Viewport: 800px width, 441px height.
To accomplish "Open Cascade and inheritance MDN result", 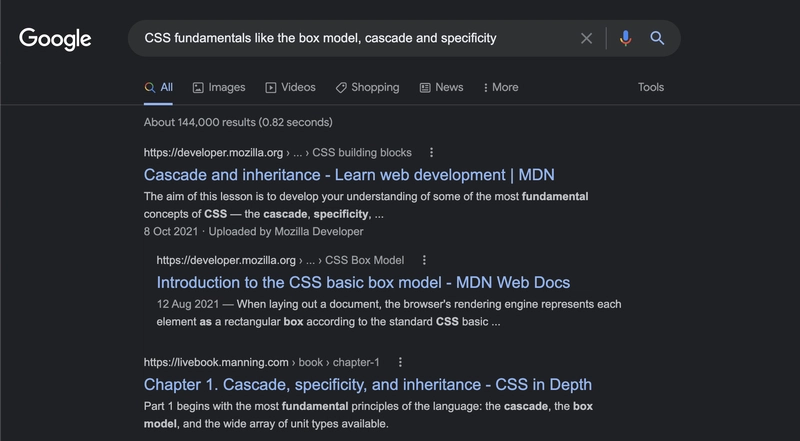I will [349, 175].
